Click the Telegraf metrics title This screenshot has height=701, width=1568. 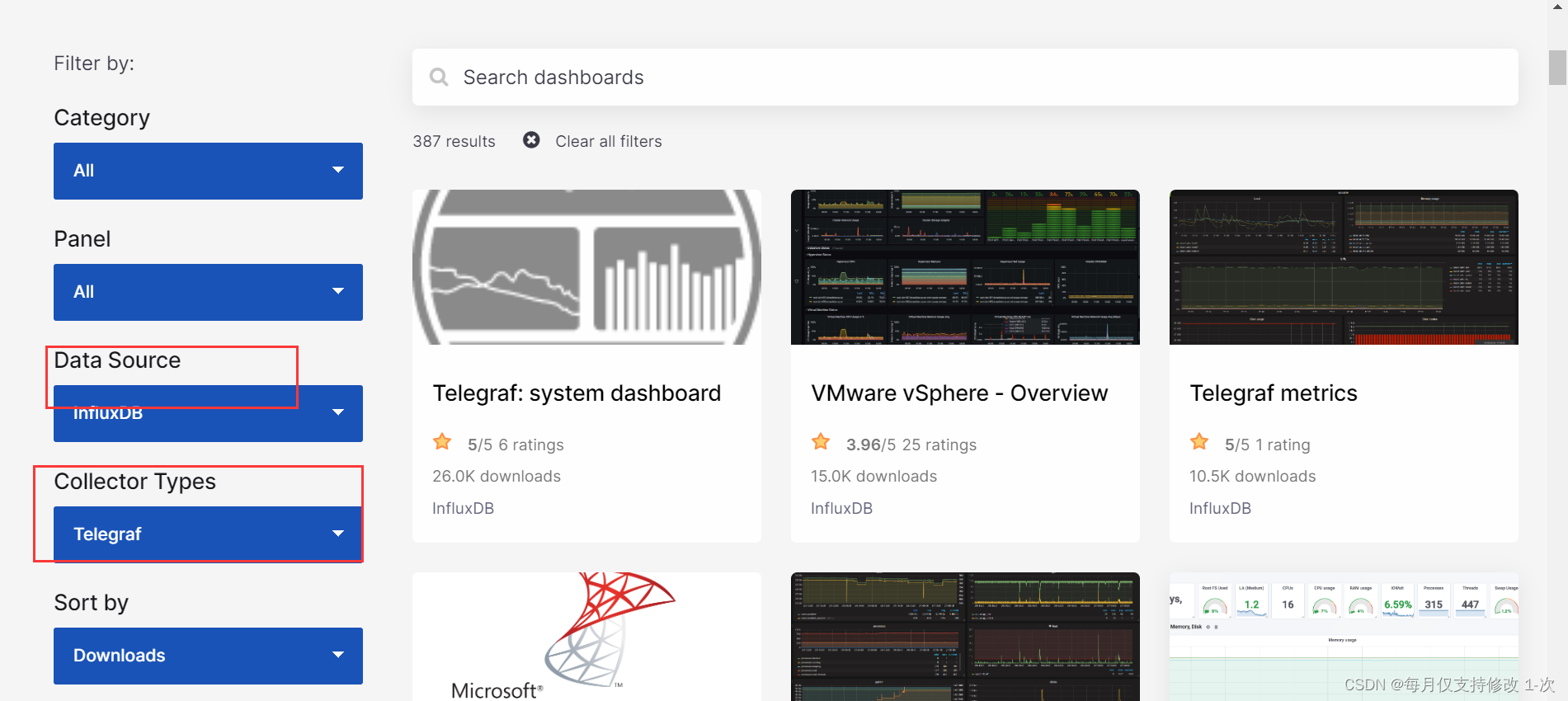click(1273, 393)
